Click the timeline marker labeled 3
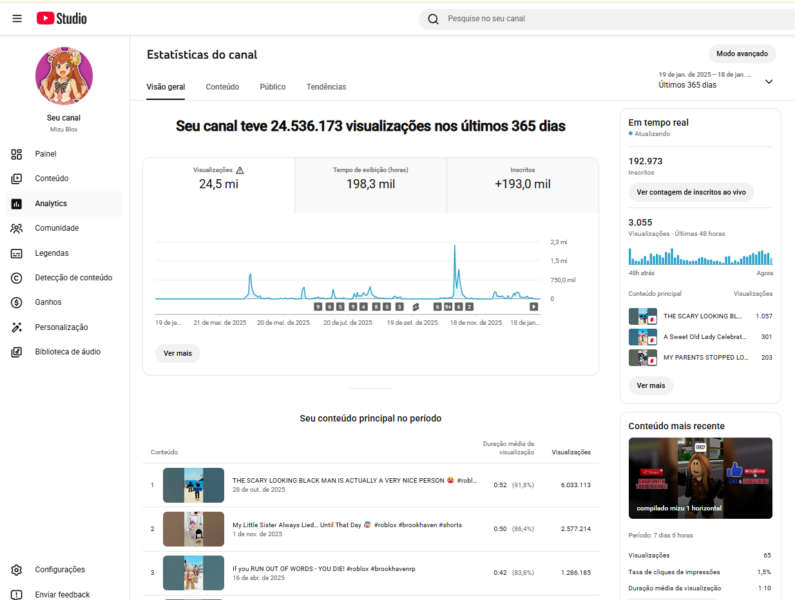 pos(400,307)
